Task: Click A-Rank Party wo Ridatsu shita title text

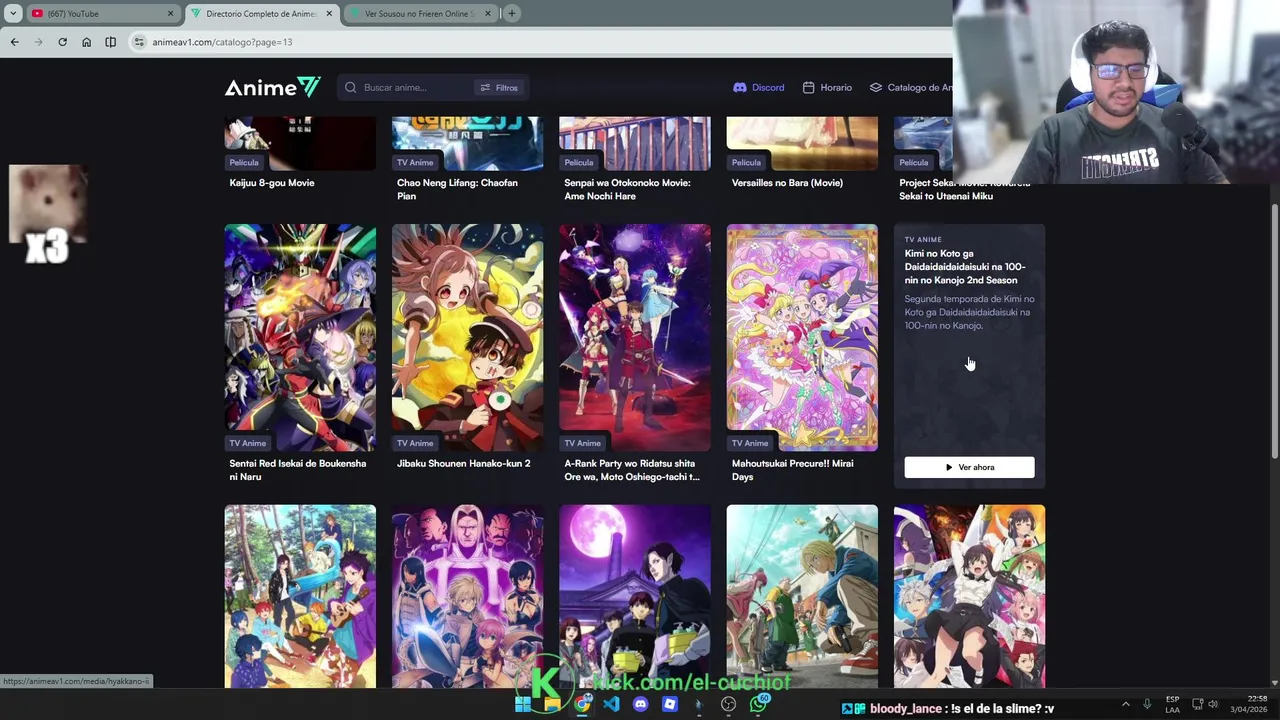Action: 631,470
